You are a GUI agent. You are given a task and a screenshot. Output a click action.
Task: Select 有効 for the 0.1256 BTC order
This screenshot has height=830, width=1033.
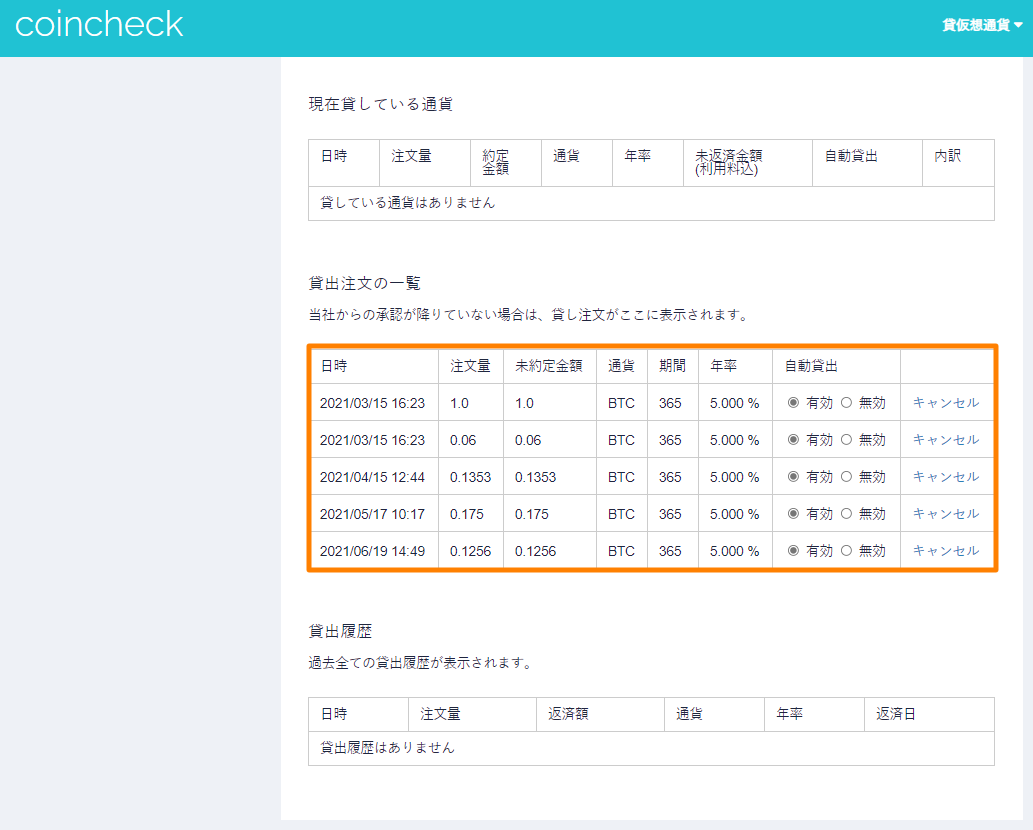tap(793, 550)
